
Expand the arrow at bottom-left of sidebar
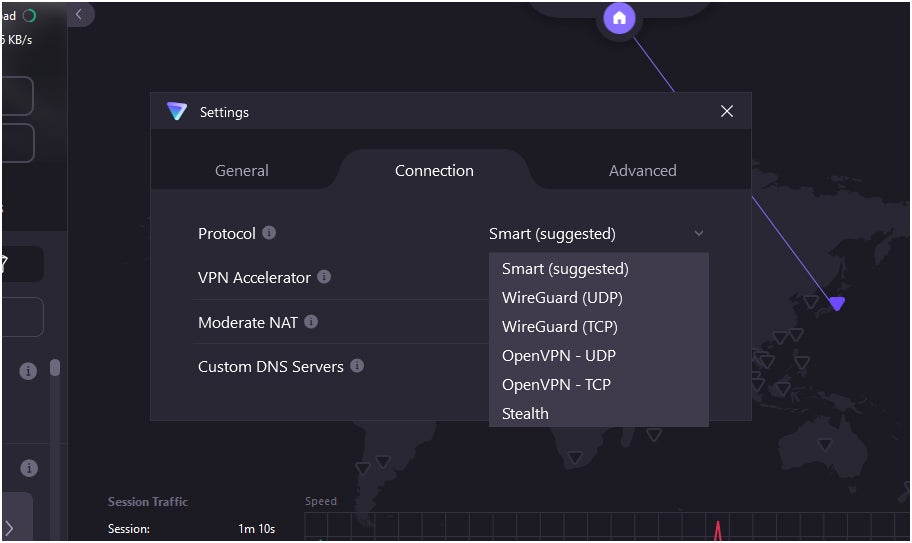click(x=9, y=528)
